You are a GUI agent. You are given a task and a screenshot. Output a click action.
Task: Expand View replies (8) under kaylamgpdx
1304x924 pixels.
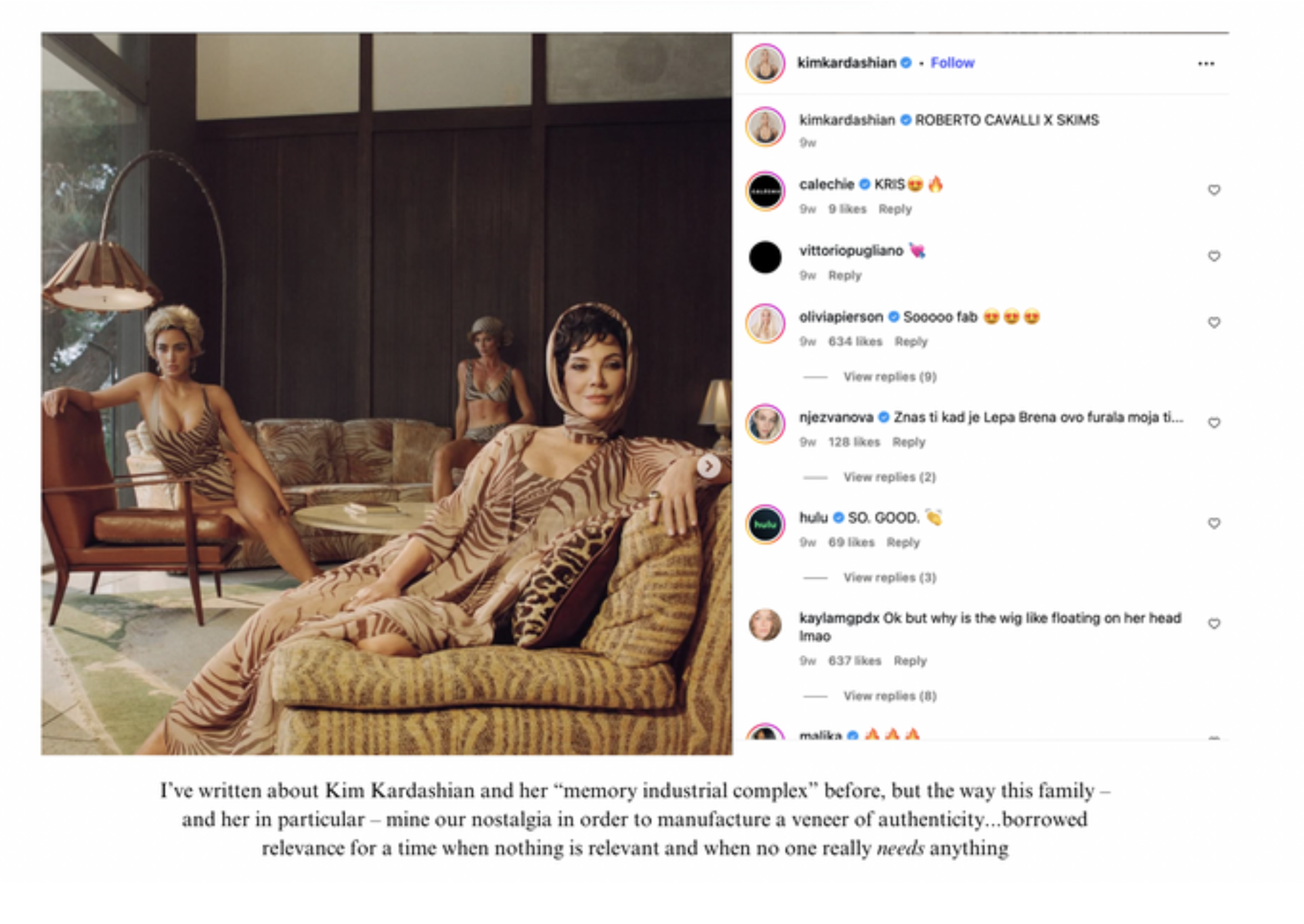pyautogui.click(x=890, y=697)
